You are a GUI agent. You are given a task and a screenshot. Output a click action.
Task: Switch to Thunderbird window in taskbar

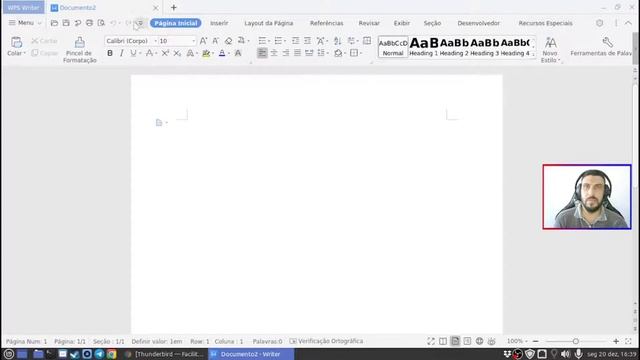(x=165, y=354)
